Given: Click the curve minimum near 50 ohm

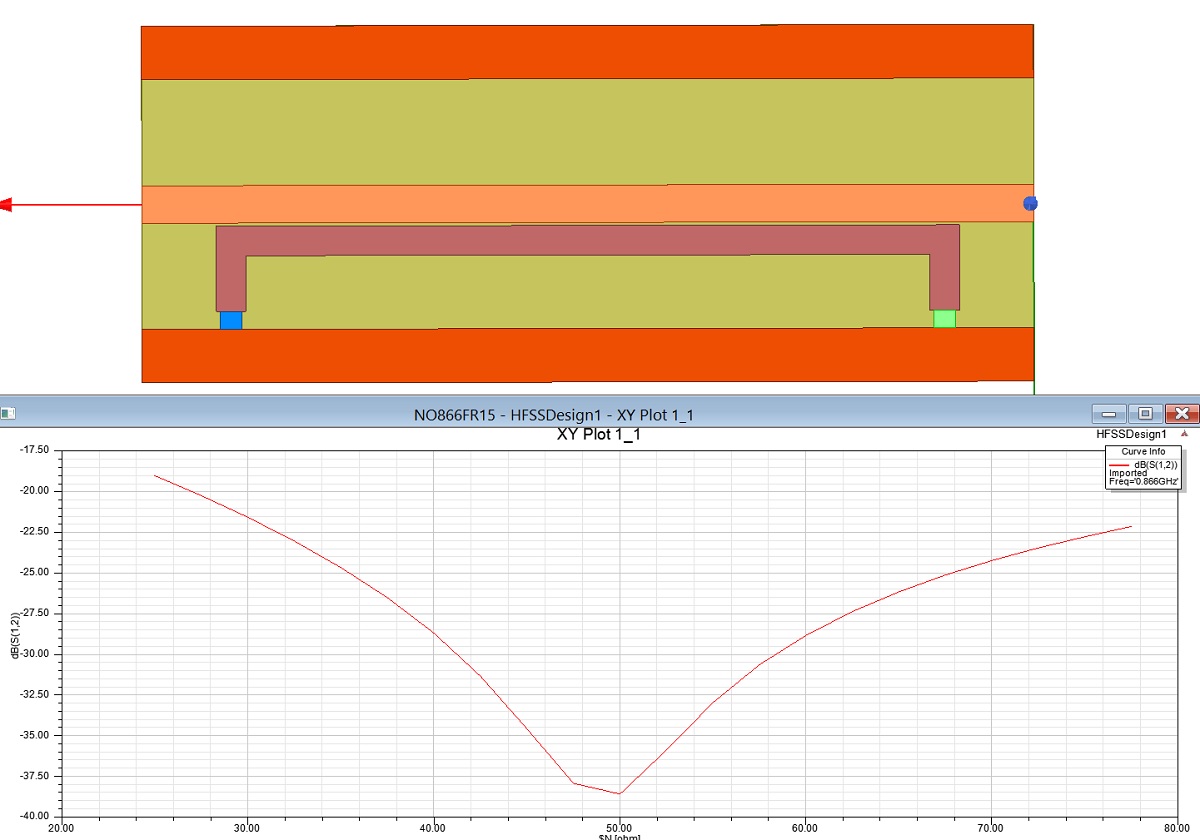Looking at the screenshot, I should pyautogui.click(x=620, y=793).
